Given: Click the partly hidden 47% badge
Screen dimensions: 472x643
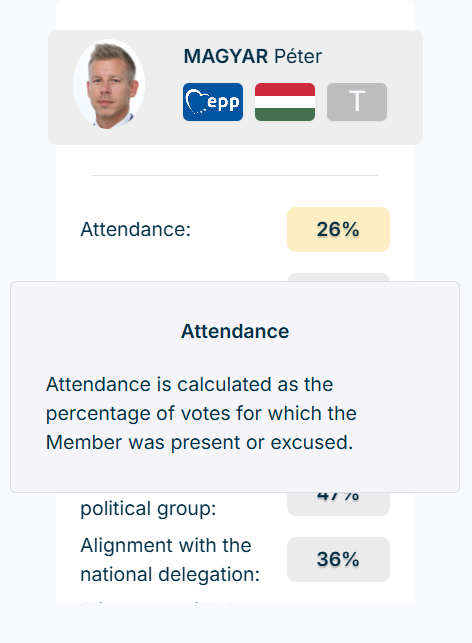Looking at the screenshot, I should [x=338, y=504].
